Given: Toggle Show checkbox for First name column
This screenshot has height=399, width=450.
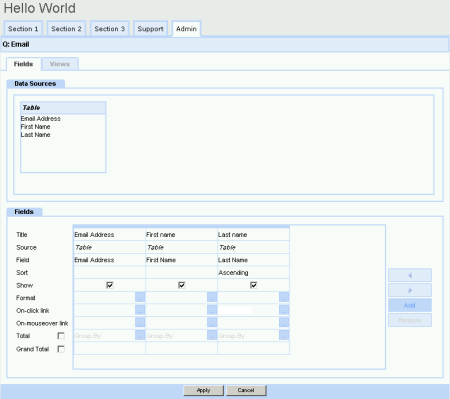Looking at the screenshot, I should tap(182, 285).
